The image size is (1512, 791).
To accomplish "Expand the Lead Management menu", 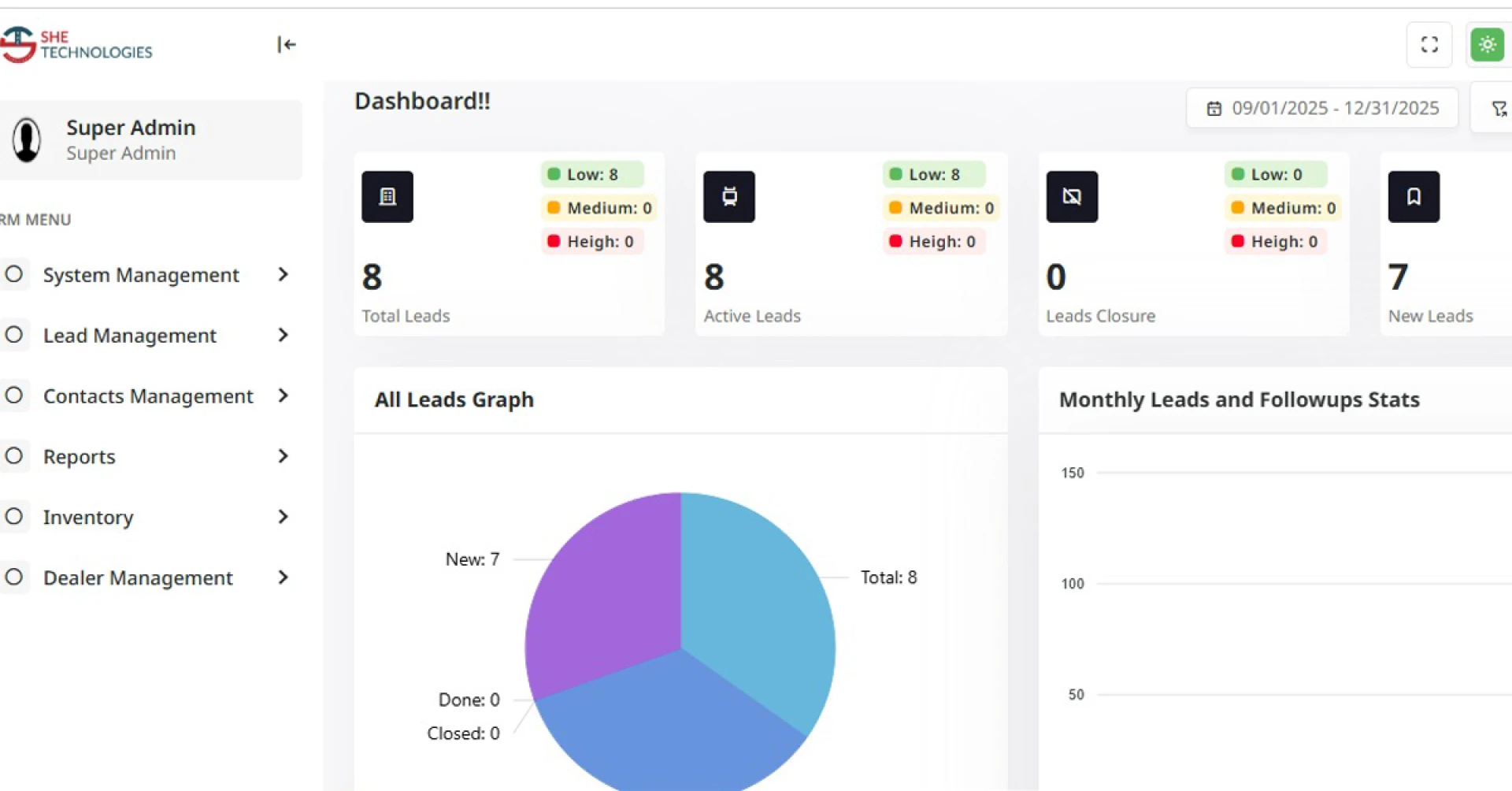I will pos(283,335).
